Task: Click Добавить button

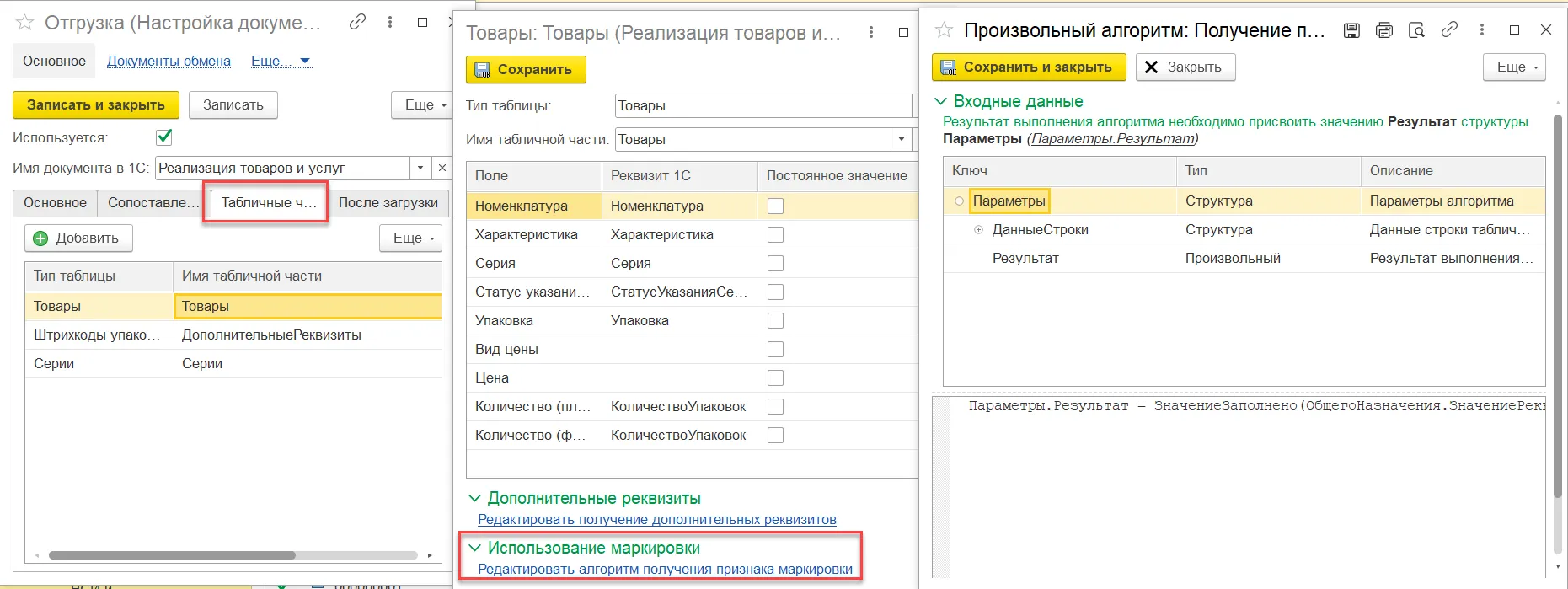Action: (x=78, y=238)
